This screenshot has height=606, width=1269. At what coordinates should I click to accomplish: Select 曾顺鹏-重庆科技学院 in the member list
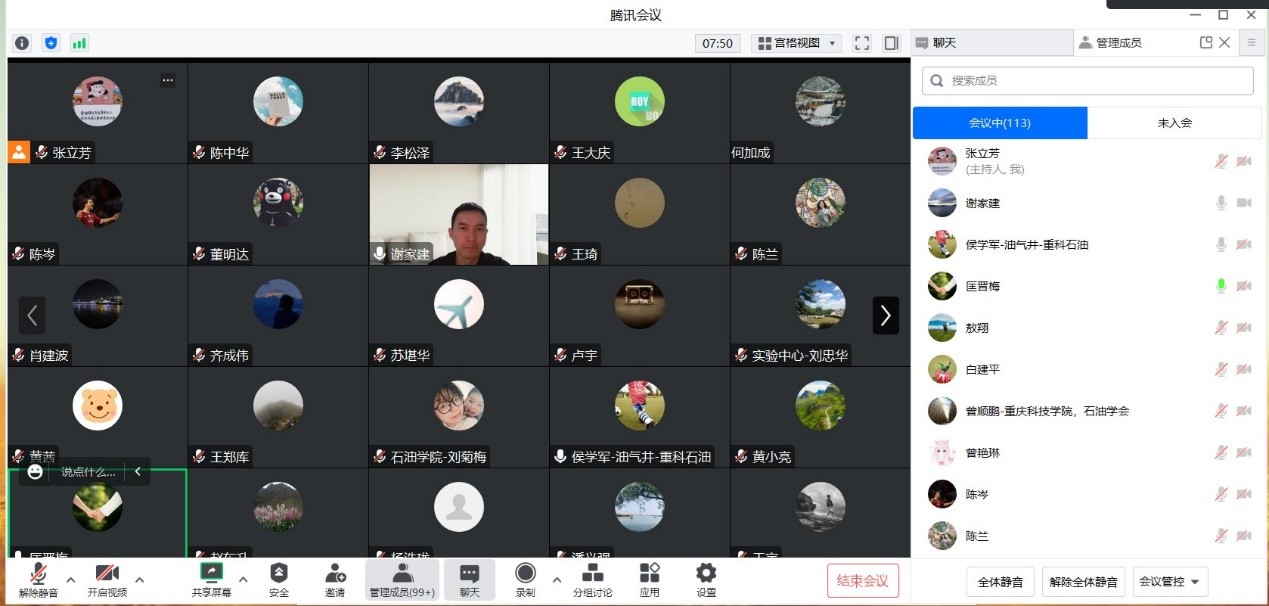(1087, 411)
